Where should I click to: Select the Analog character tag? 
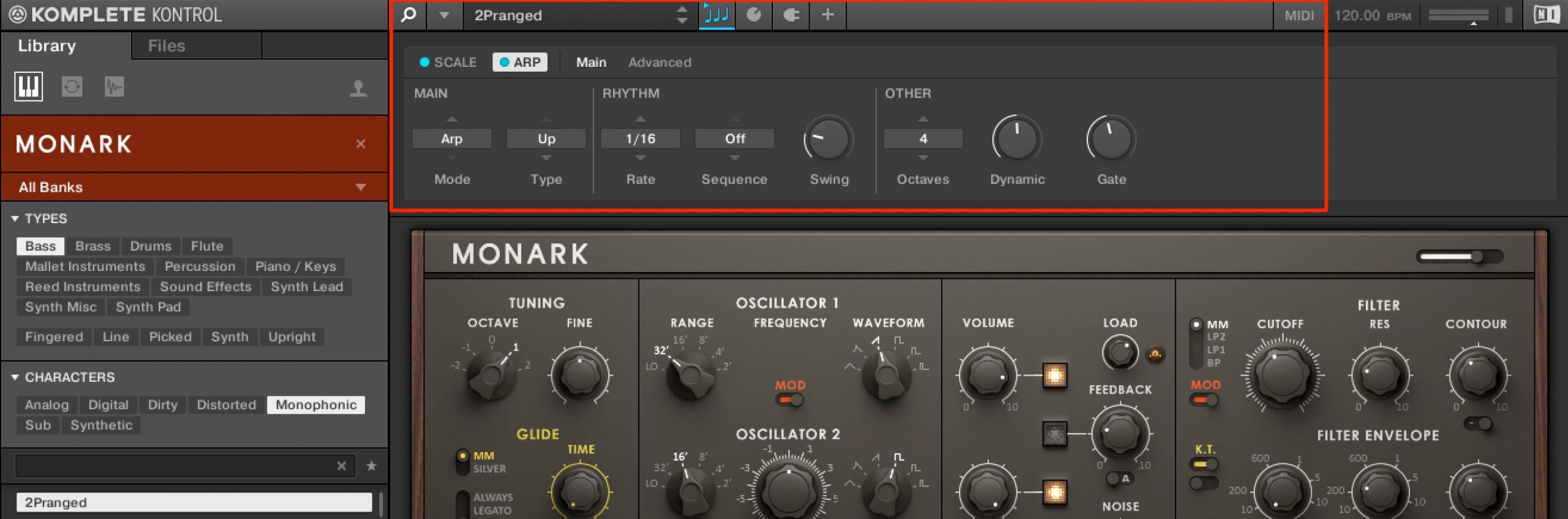click(47, 405)
